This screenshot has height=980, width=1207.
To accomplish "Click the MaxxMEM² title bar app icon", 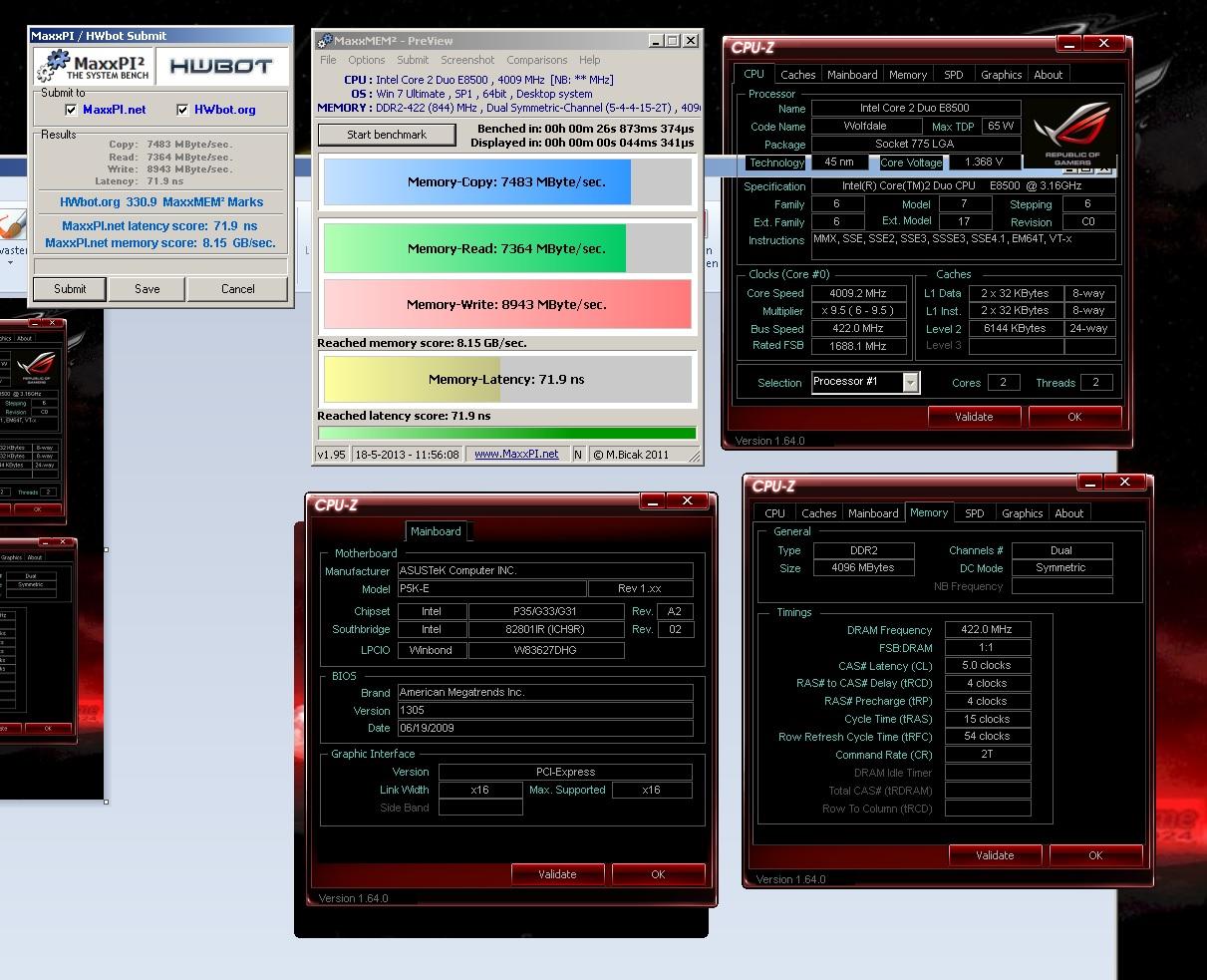I will pyautogui.click(x=324, y=41).
